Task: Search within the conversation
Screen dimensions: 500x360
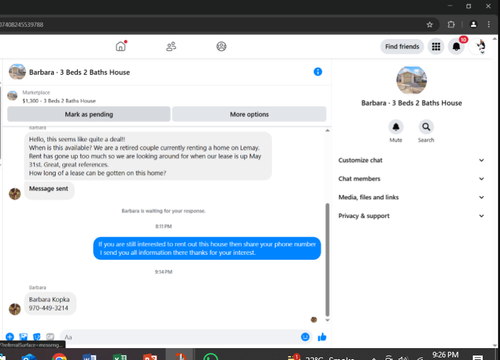Action: pos(426,127)
